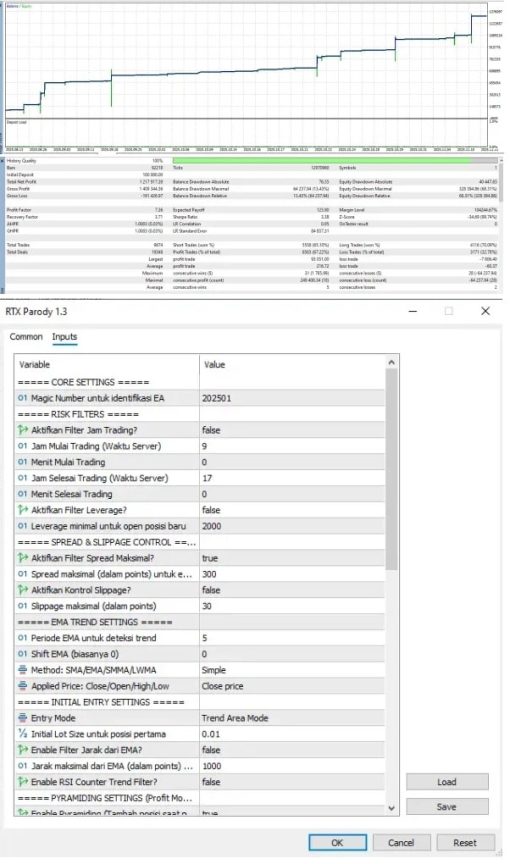
Task: Click the Jam Selesai Trading integer icon
Action: 23,478
